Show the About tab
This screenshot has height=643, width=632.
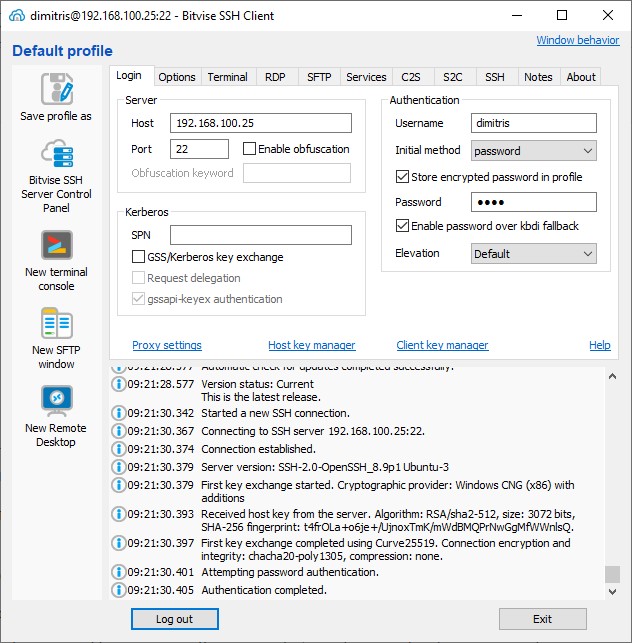(581, 77)
